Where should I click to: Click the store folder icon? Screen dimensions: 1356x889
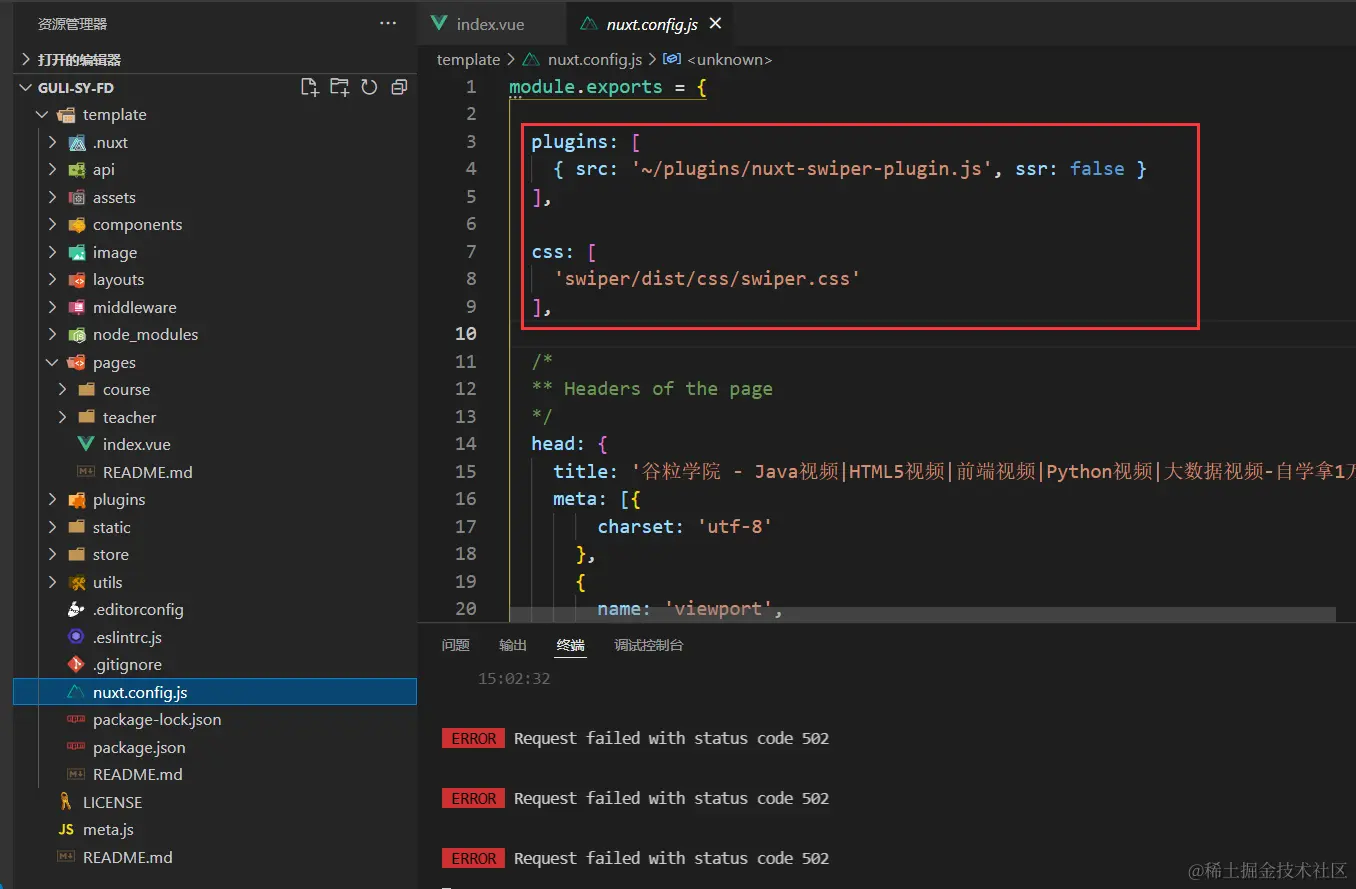click(76, 555)
